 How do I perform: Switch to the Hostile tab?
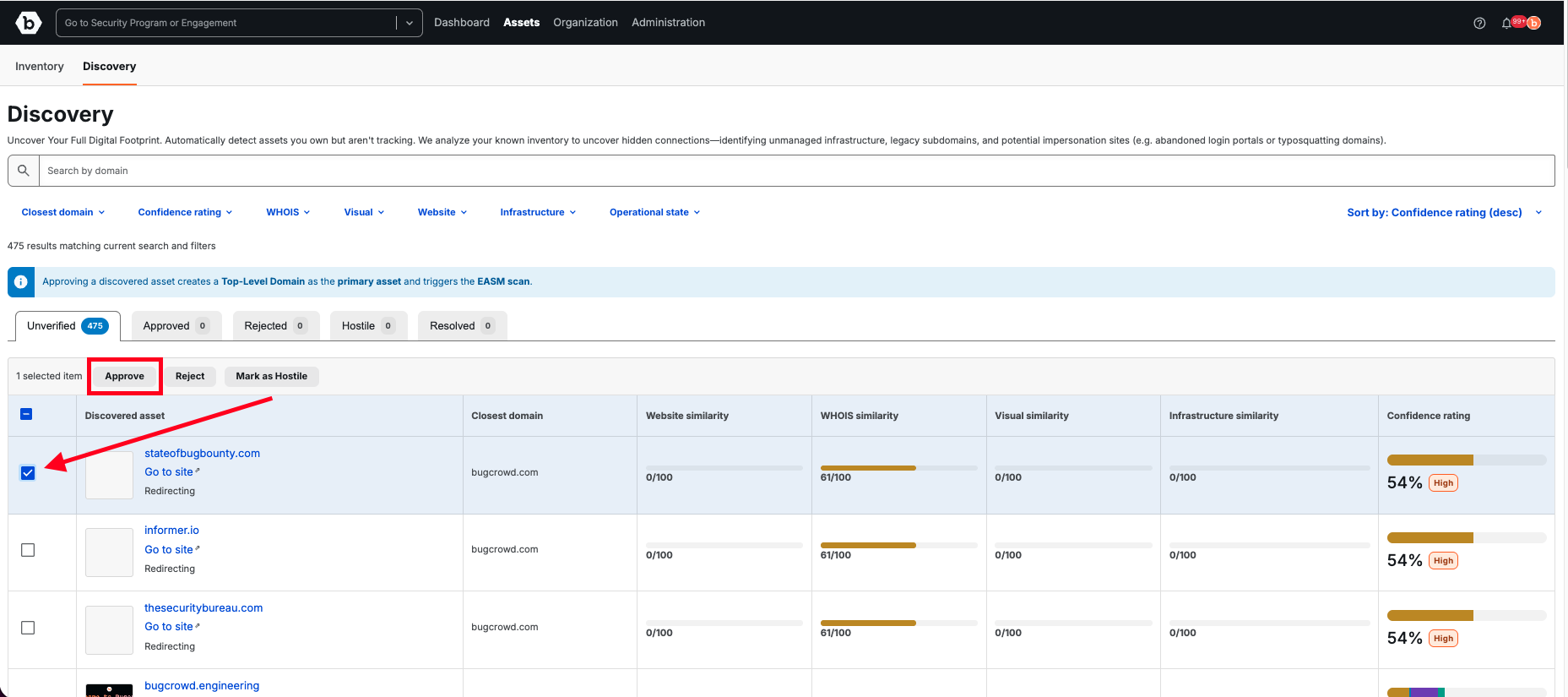368,326
